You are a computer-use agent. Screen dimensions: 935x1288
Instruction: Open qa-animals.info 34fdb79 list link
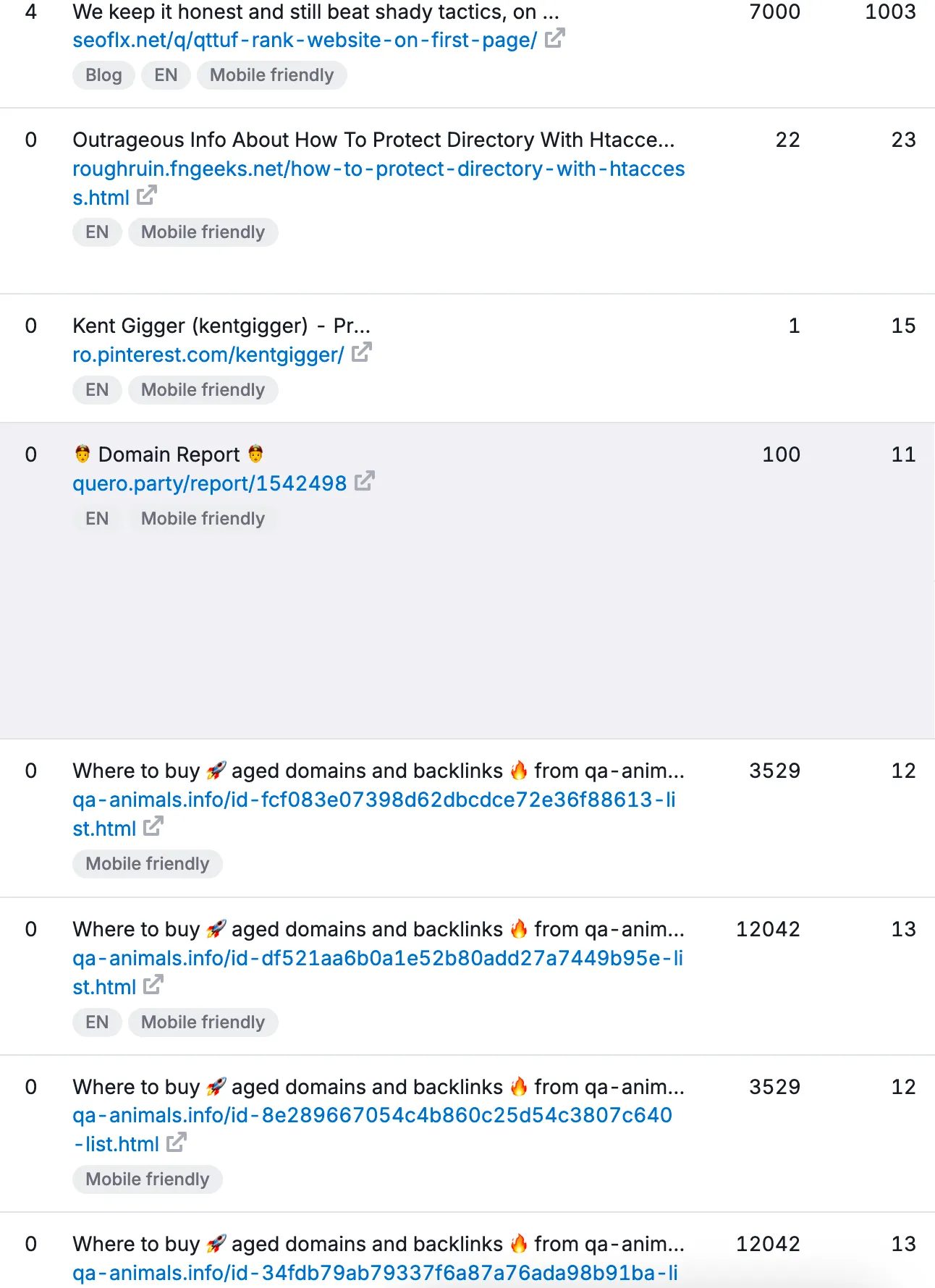point(376,1273)
